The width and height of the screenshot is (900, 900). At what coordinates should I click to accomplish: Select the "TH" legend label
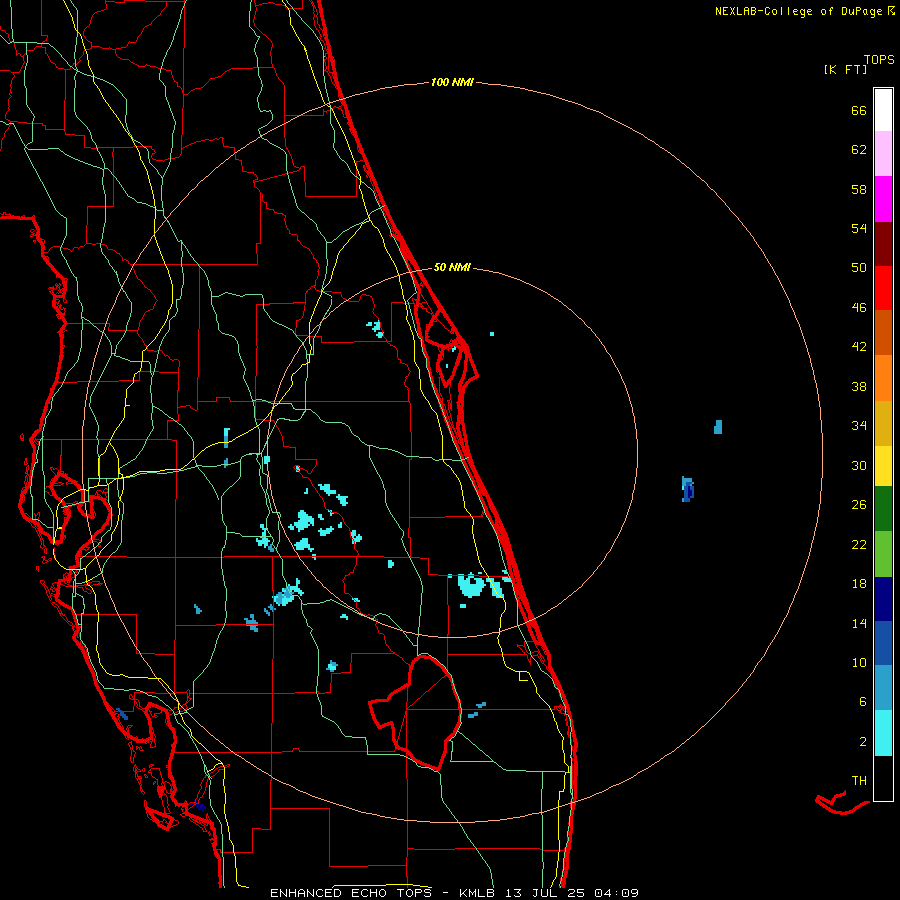[859, 781]
